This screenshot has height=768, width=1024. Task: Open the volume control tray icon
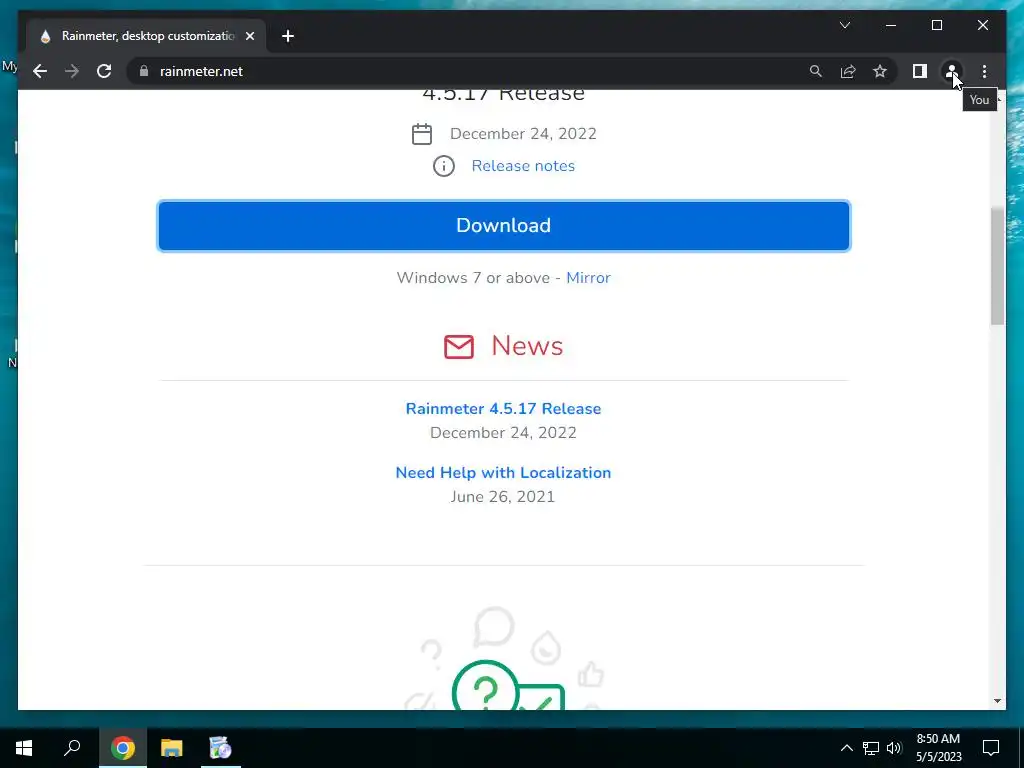[x=894, y=748]
